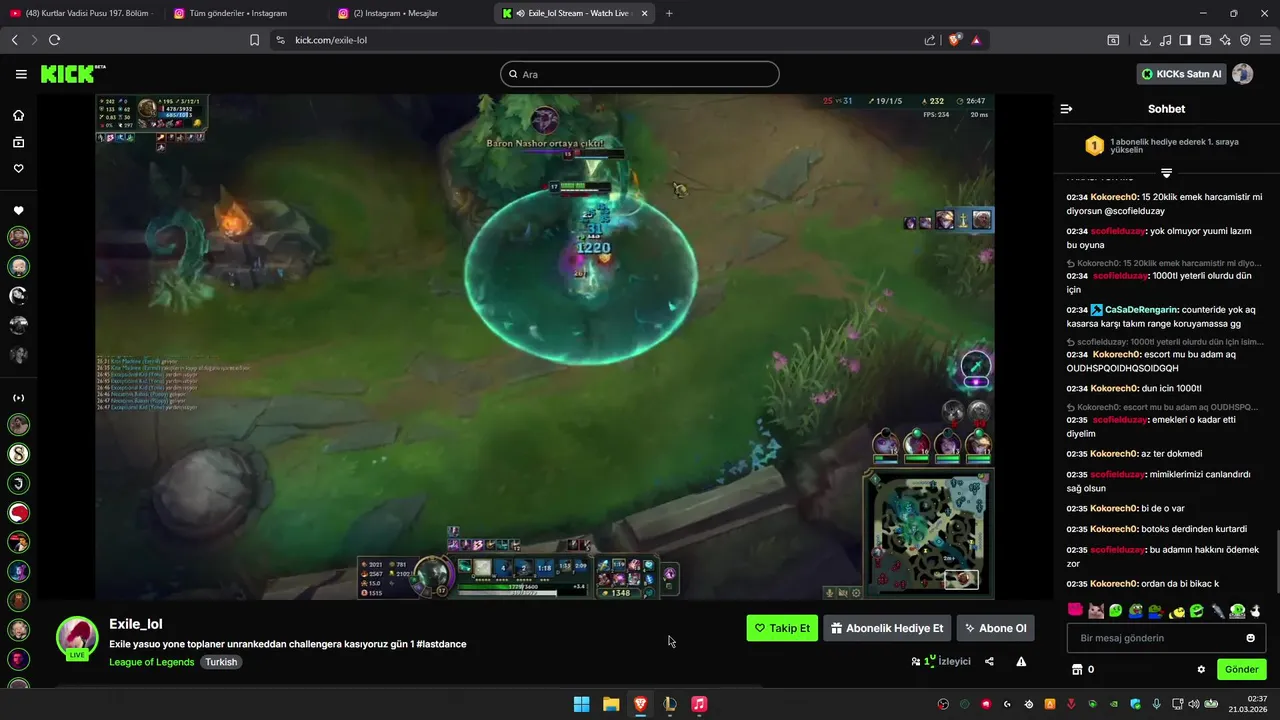The height and width of the screenshot is (720, 1280).
Task: Click the address bar URL kick.com/exile-lol
Action: [x=331, y=40]
